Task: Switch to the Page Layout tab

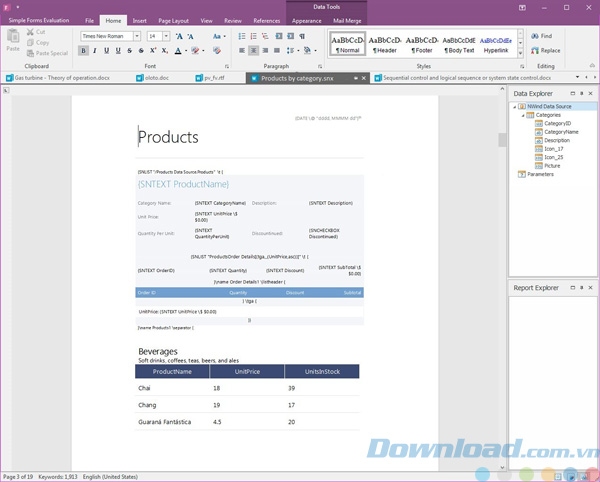Action: [x=175, y=20]
